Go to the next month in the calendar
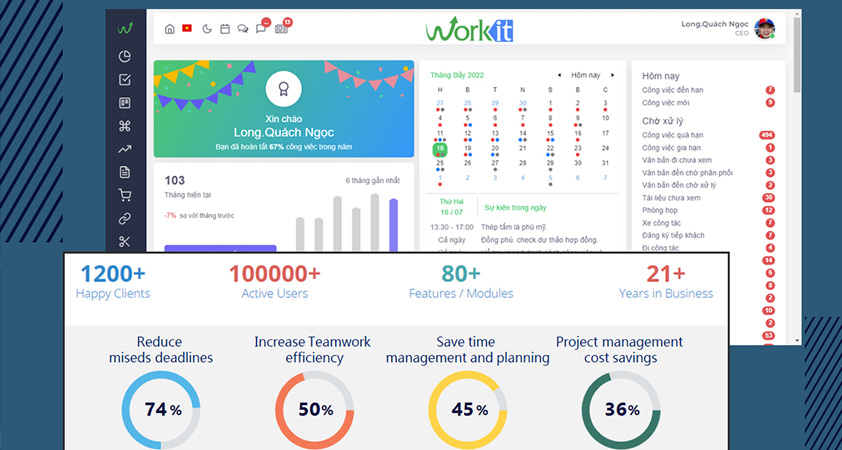 pos(612,75)
